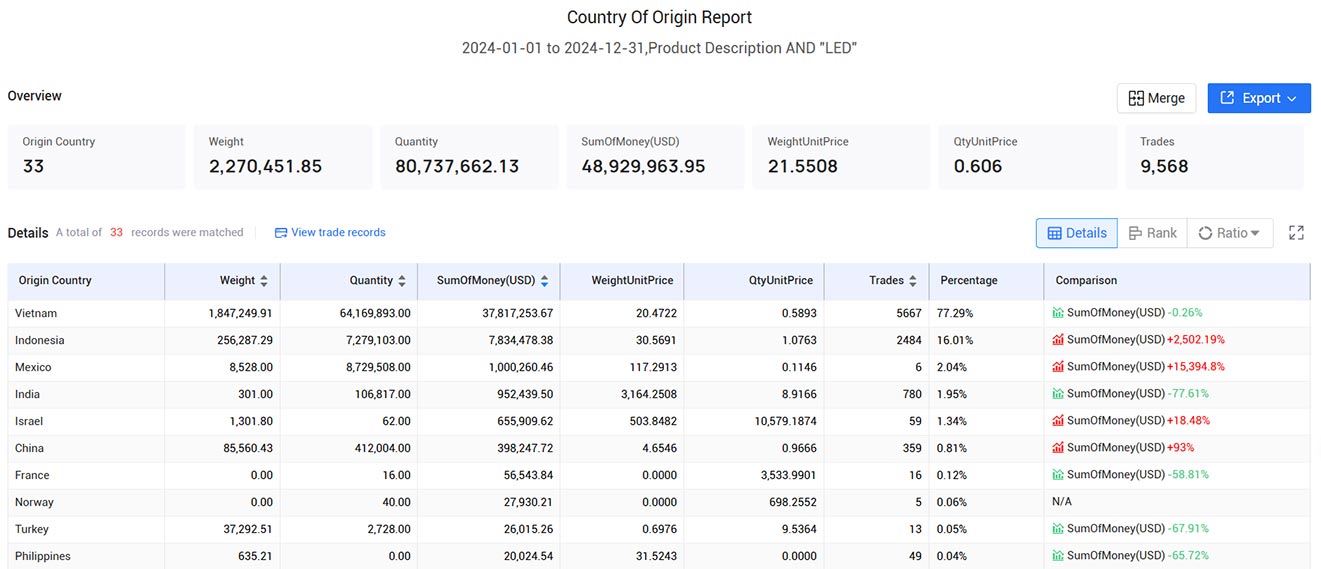The width and height of the screenshot is (1321, 569).
Task: Click the SumOfMoney 48,929,963.95 overview card
Action: (655, 157)
